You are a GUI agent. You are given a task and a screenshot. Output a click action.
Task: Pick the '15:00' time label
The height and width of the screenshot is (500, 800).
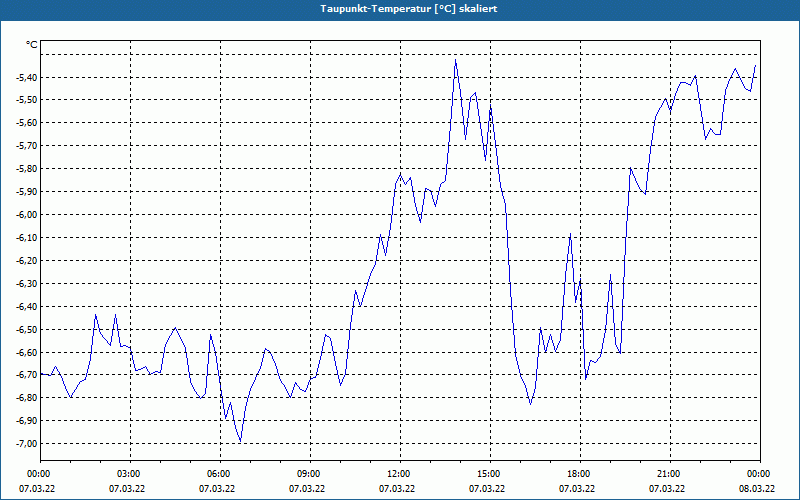coord(490,474)
